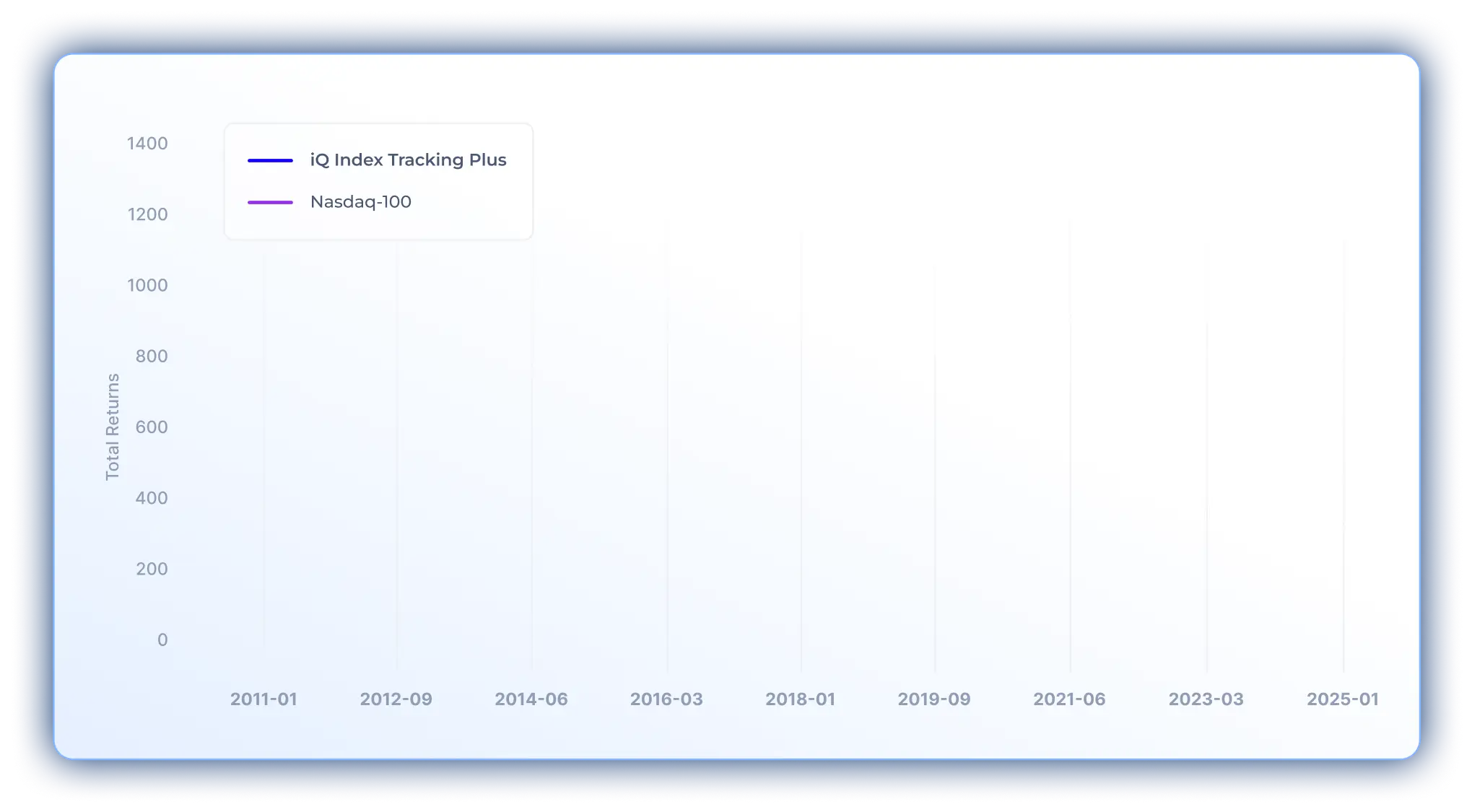
Task: Select the 2023-03 date label
Action: [1206, 699]
